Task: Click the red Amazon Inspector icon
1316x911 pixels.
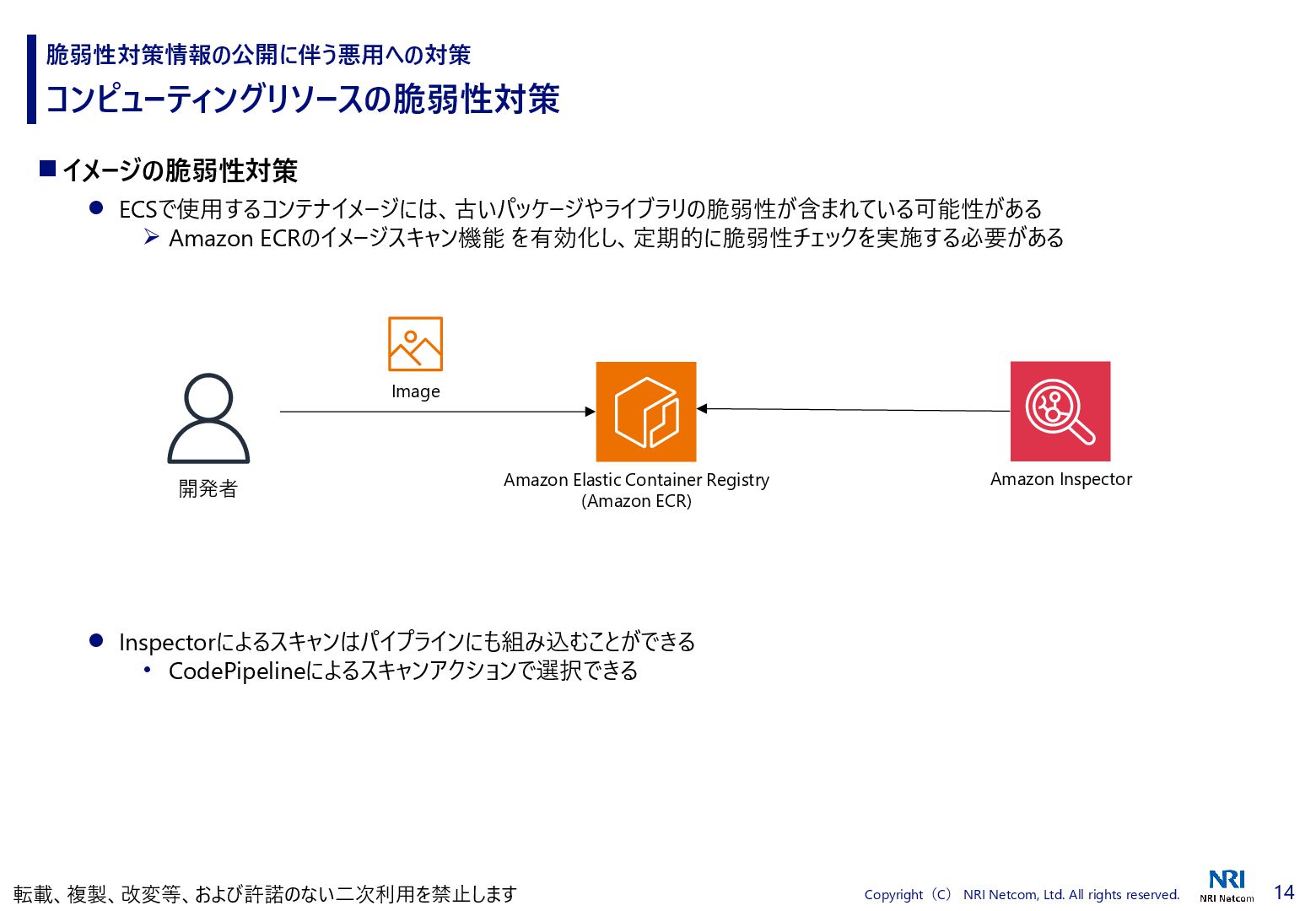Action: (x=1060, y=412)
